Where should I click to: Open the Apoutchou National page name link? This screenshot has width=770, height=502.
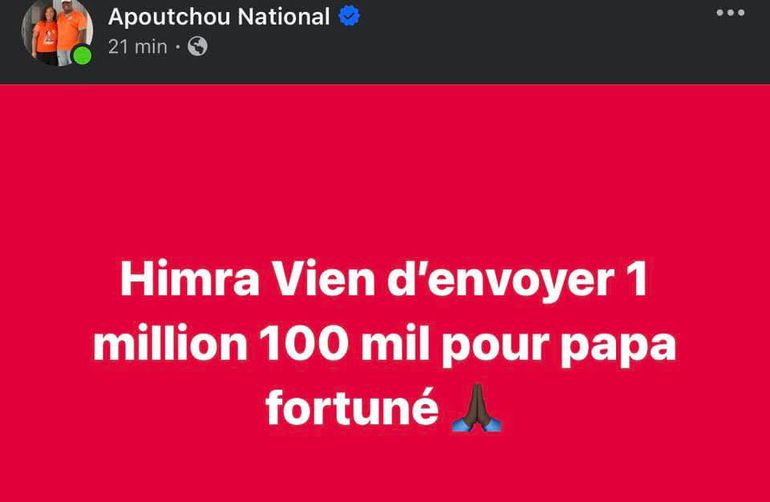point(218,16)
